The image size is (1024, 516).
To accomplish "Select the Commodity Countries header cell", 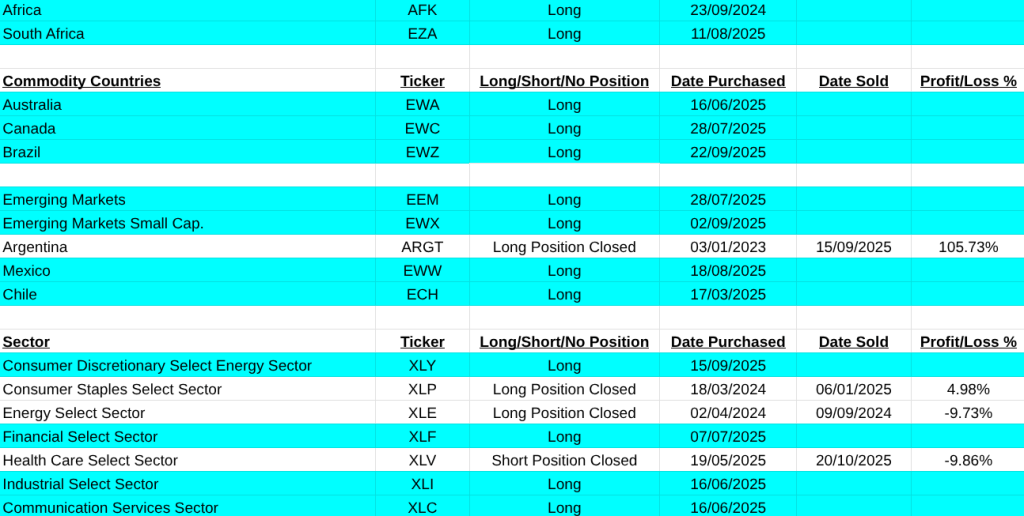I will click(82, 81).
